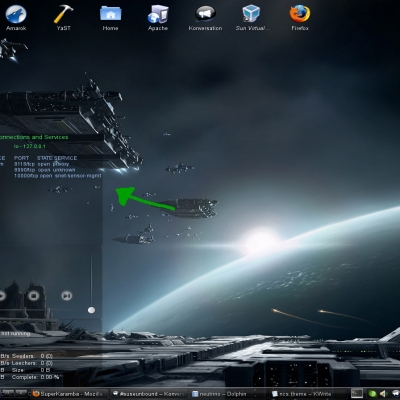
Task: Click the Leechers value in torrent widget
Action: point(46,363)
